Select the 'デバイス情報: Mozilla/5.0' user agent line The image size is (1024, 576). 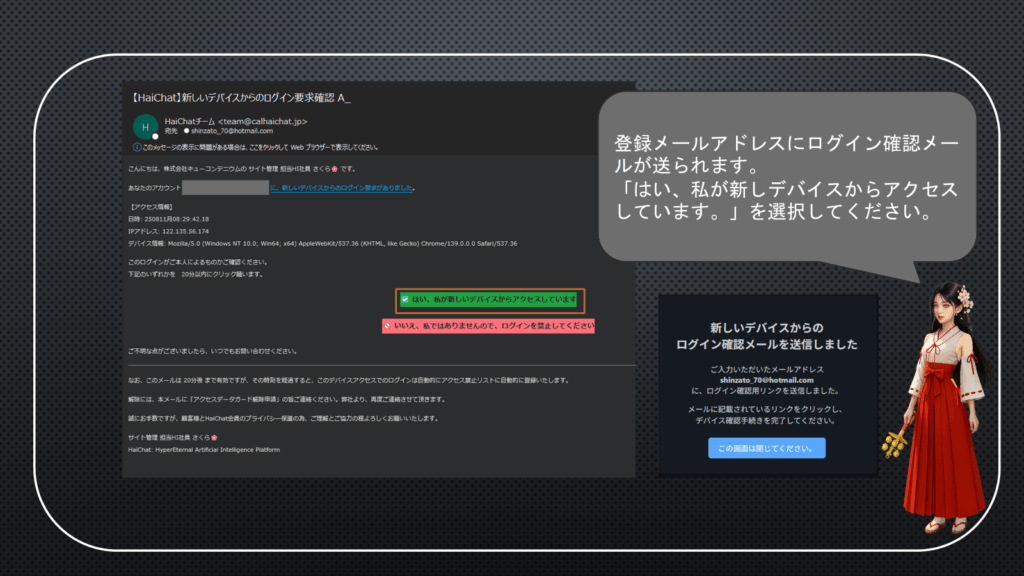coord(323,244)
